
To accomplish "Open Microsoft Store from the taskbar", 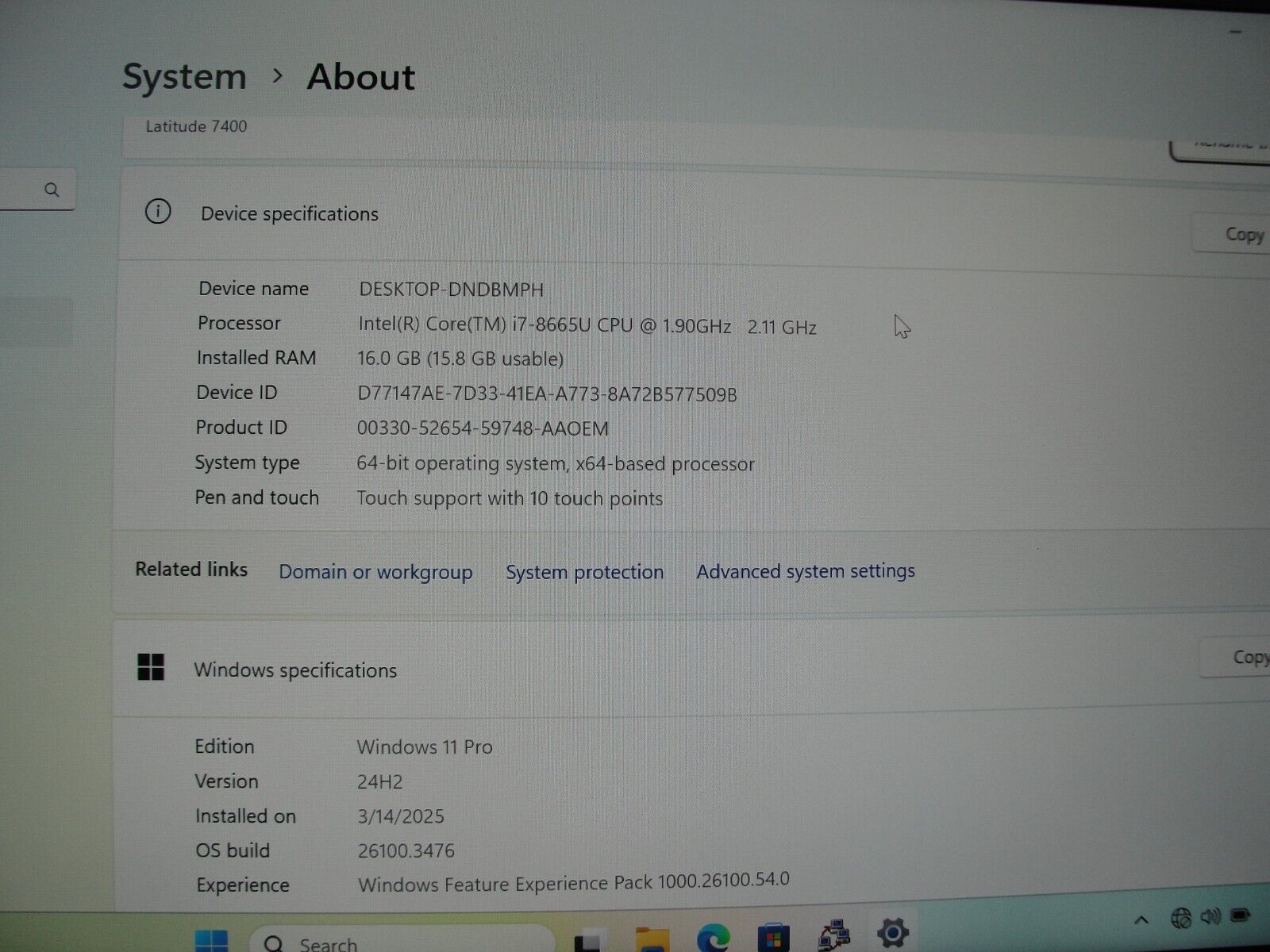I will click(x=773, y=939).
